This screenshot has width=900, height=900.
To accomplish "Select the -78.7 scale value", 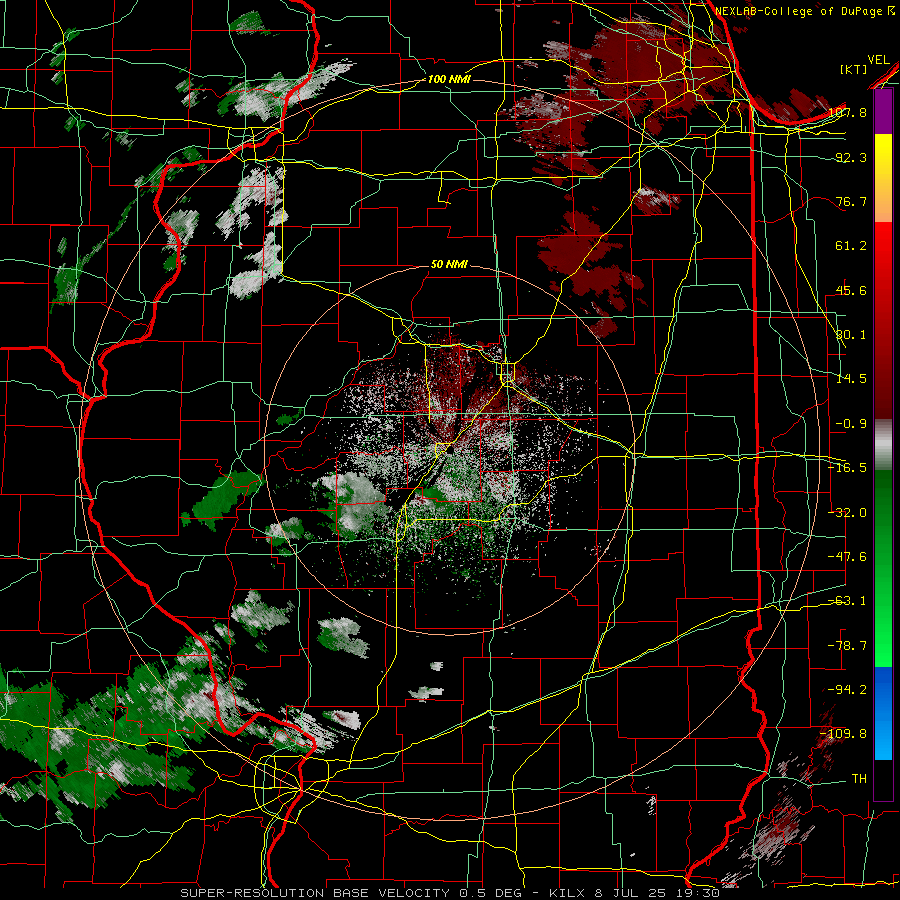I will click(847, 646).
